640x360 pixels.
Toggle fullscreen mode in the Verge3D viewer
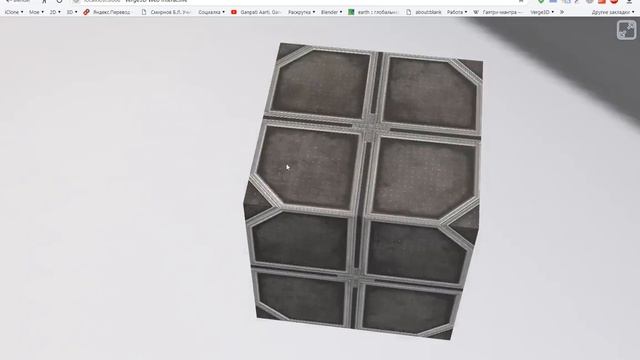(626, 30)
